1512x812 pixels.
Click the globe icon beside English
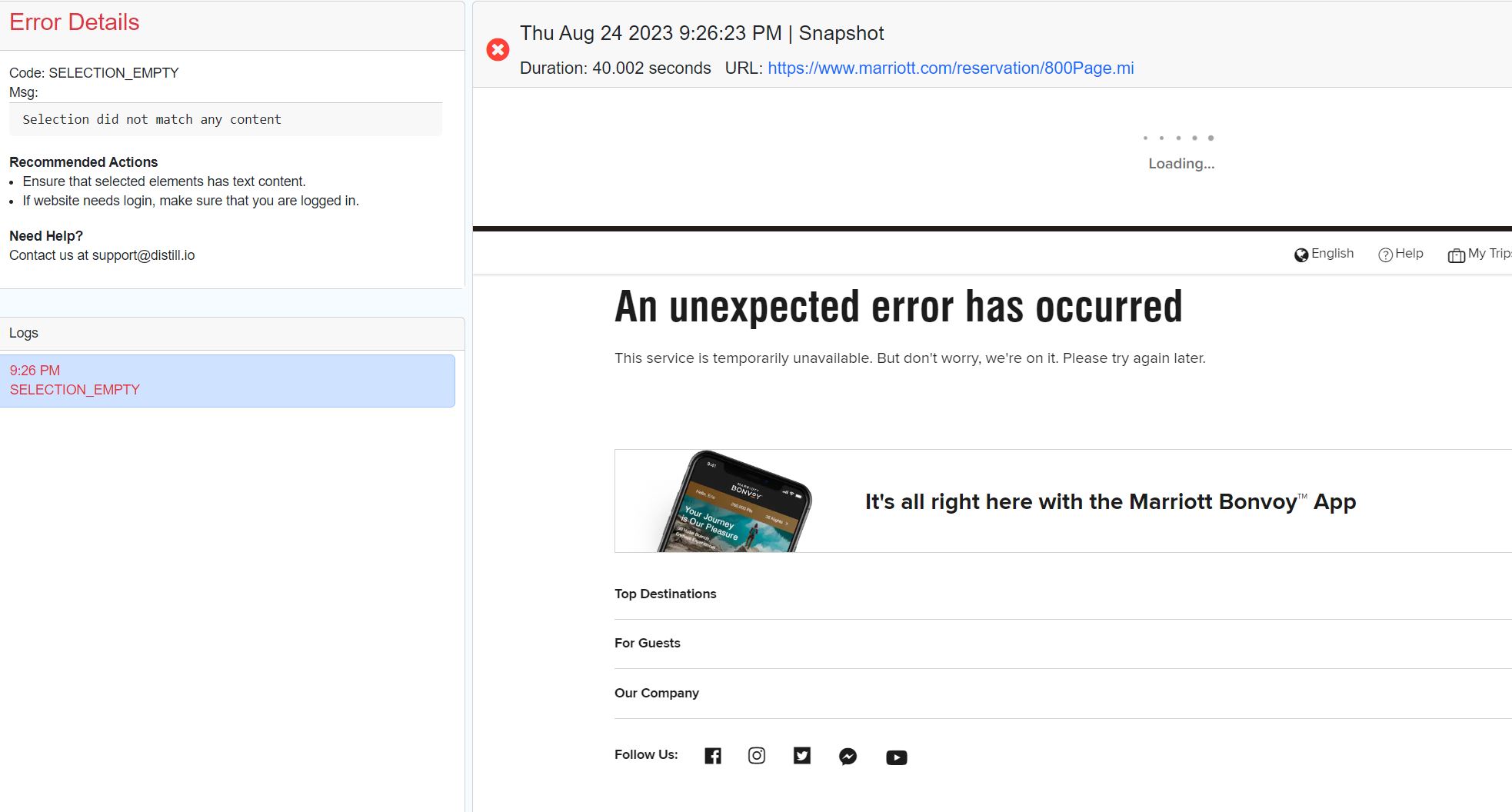(1301, 255)
